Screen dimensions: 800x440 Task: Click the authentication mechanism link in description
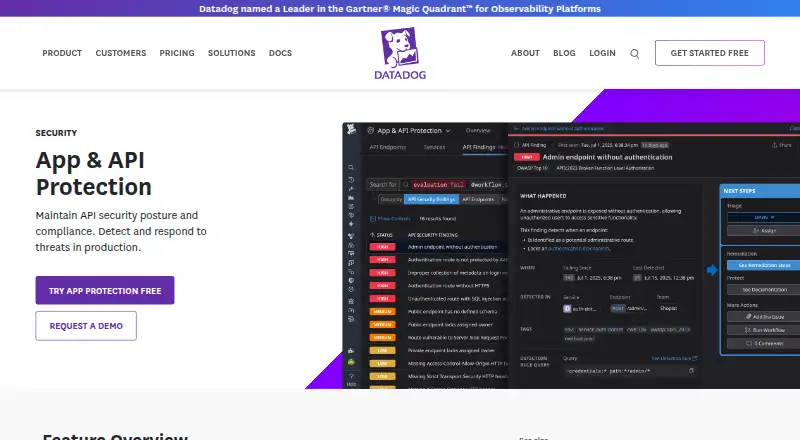point(579,249)
